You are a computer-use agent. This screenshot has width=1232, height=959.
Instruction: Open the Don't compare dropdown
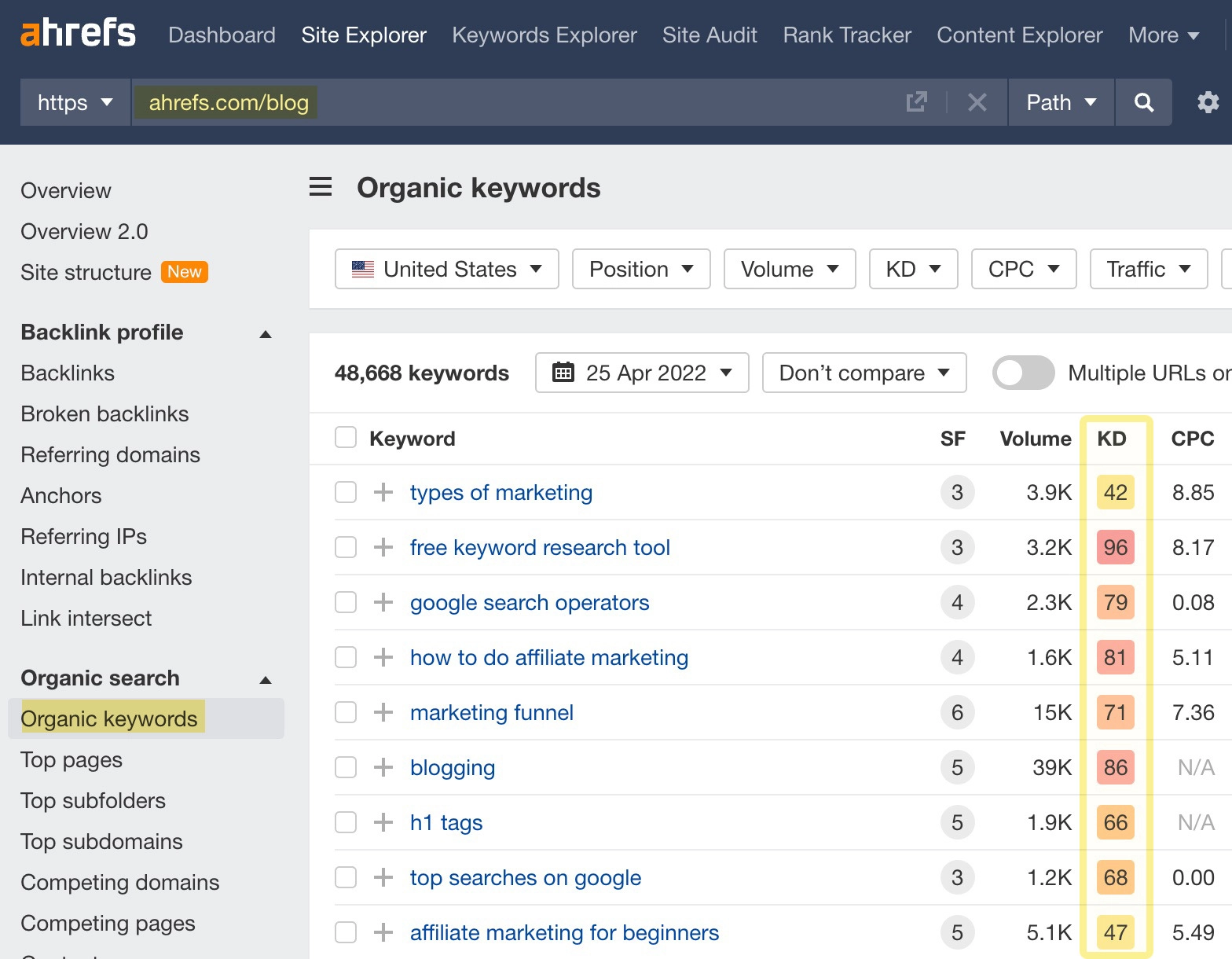coord(864,373)
